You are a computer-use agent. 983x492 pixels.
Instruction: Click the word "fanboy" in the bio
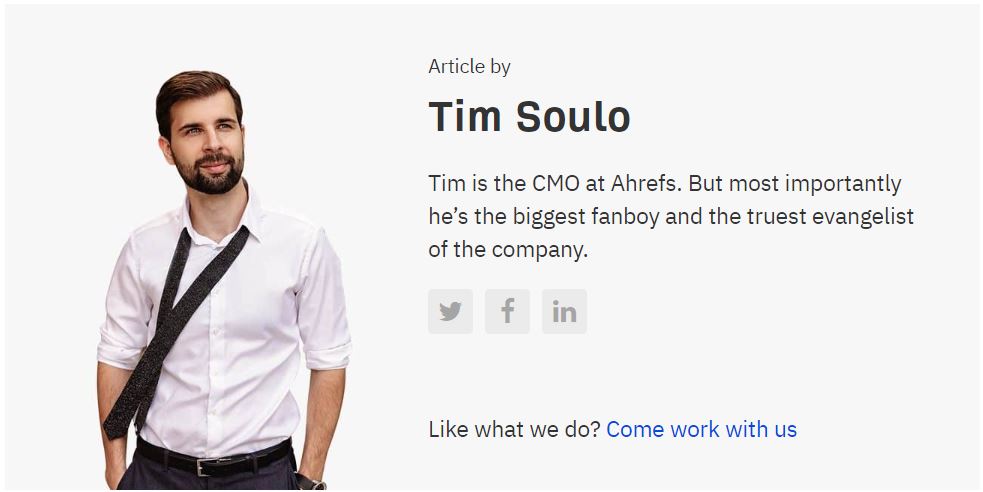621,217
